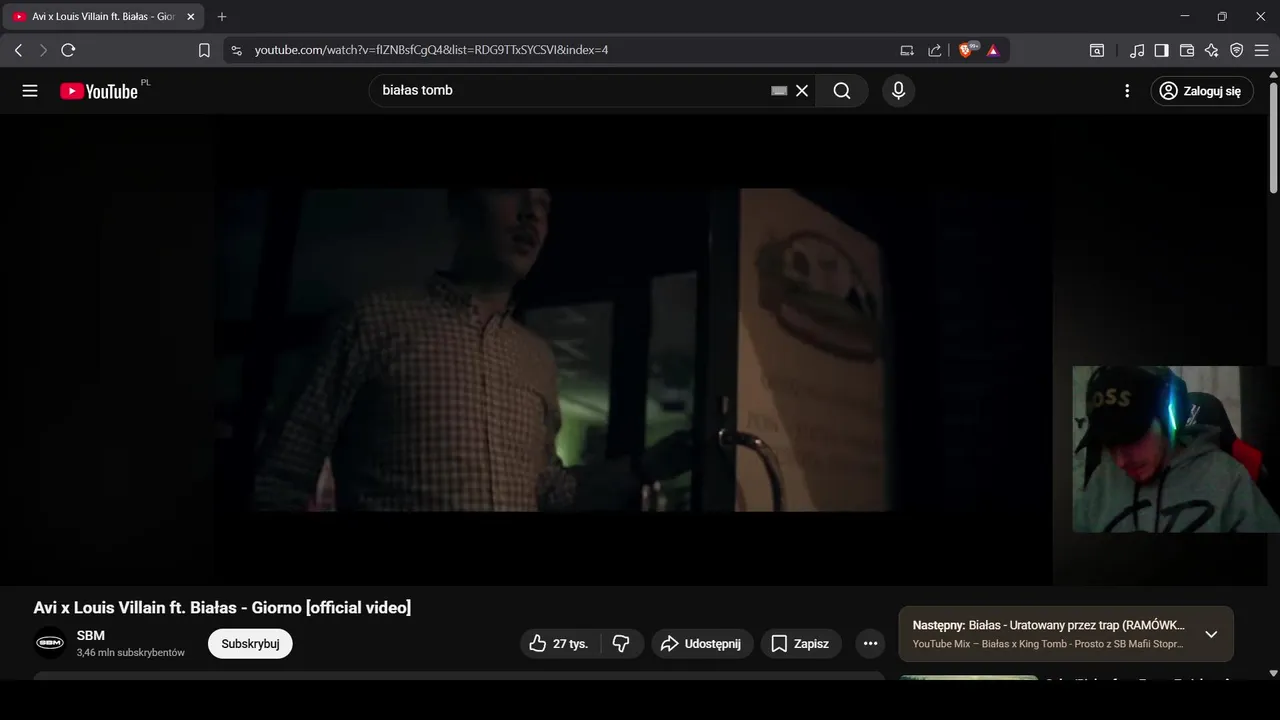This screenshot has height=720, width=1280.
Task: Open the Brave Wallet icon
Action: point(1187,50)
